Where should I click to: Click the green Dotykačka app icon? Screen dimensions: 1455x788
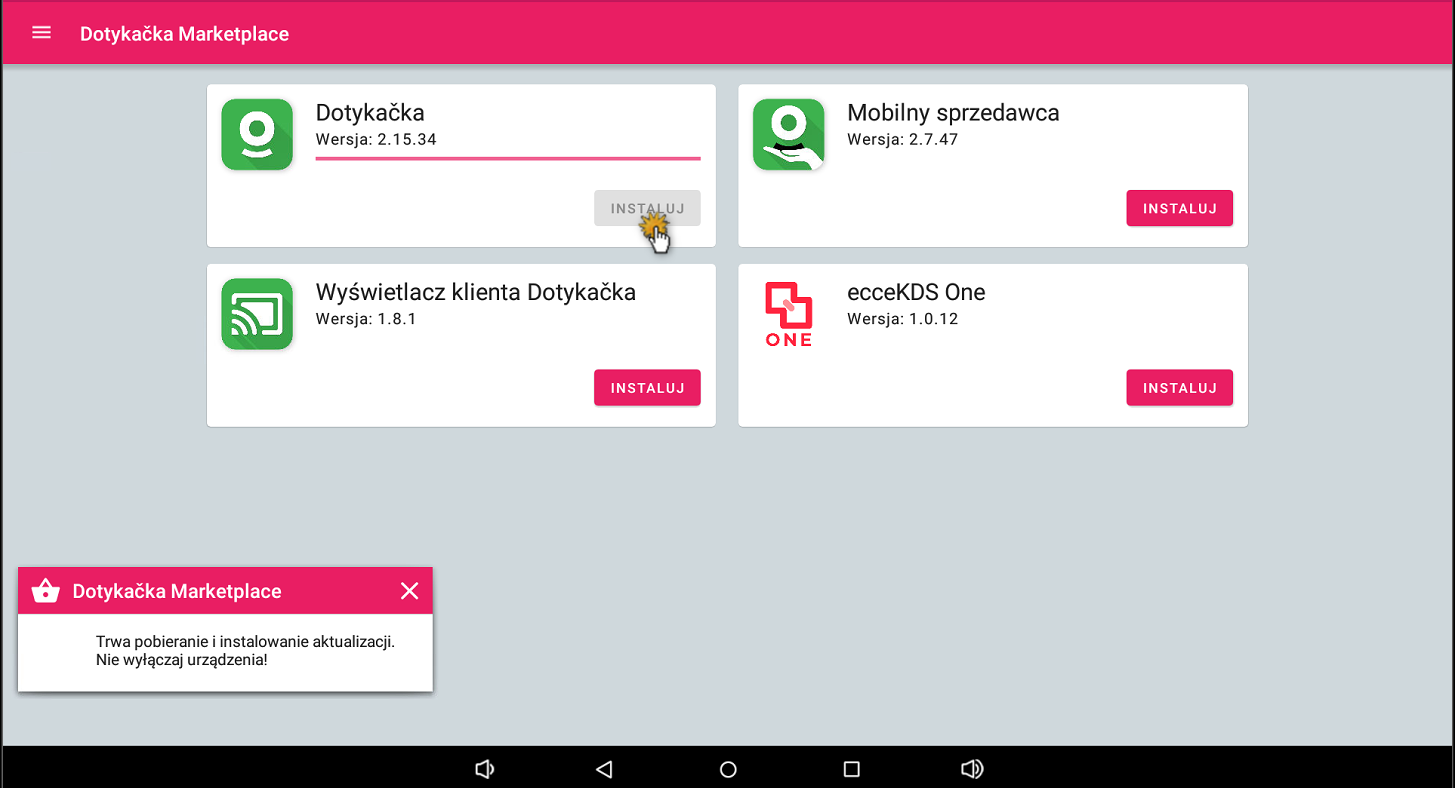[x=257, y=134]
